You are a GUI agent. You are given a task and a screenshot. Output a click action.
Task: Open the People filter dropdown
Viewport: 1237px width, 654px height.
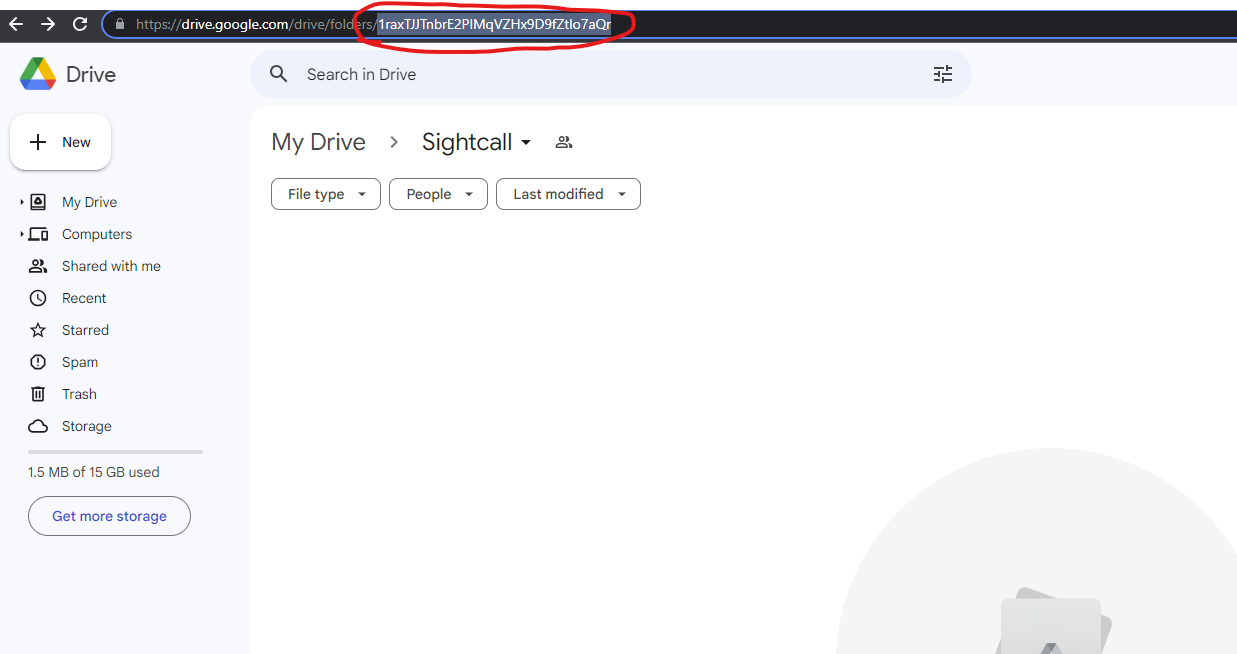click(x=438, y=194)
